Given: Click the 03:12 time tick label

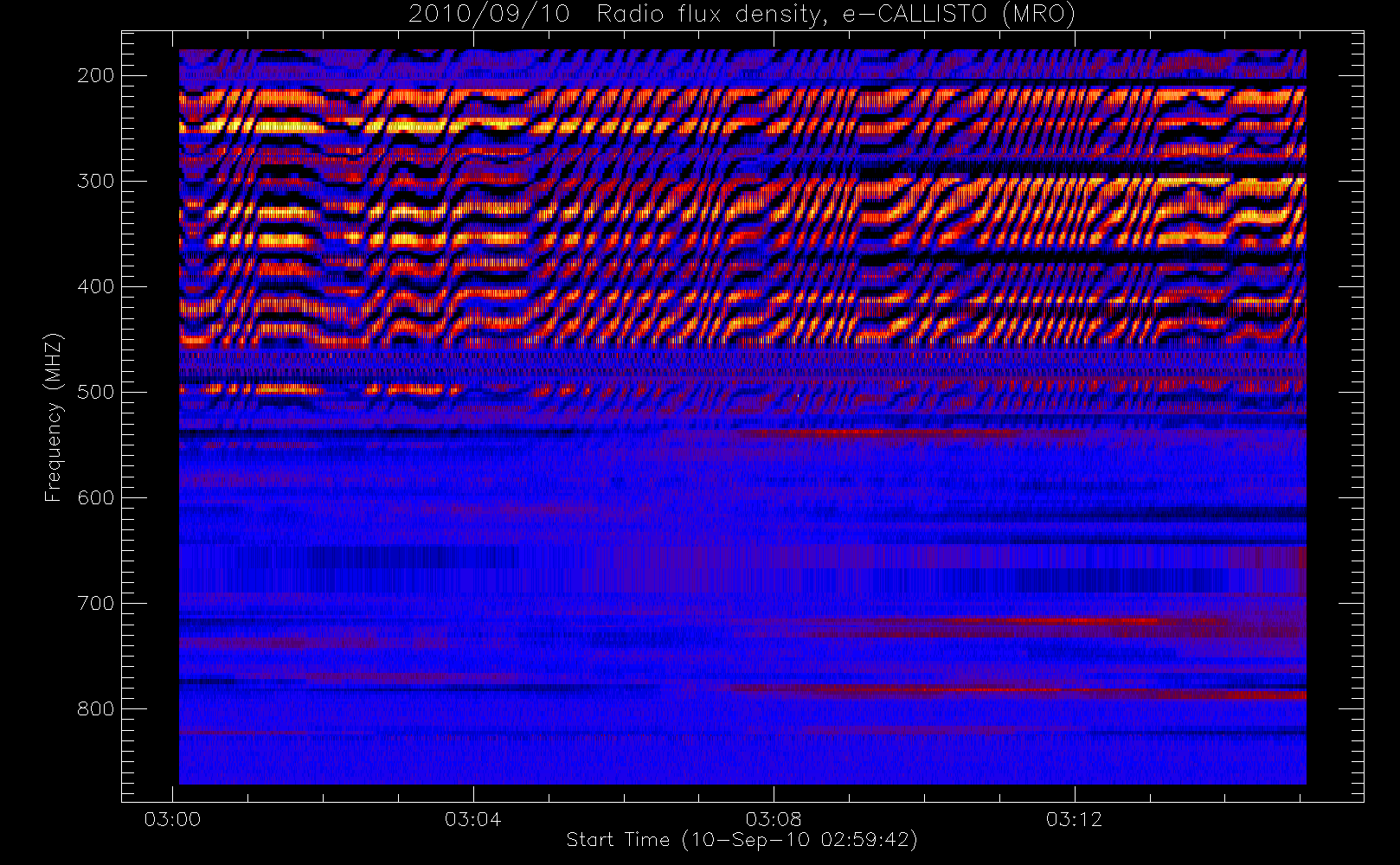Looking at the screenshot, I should 1074,819.
